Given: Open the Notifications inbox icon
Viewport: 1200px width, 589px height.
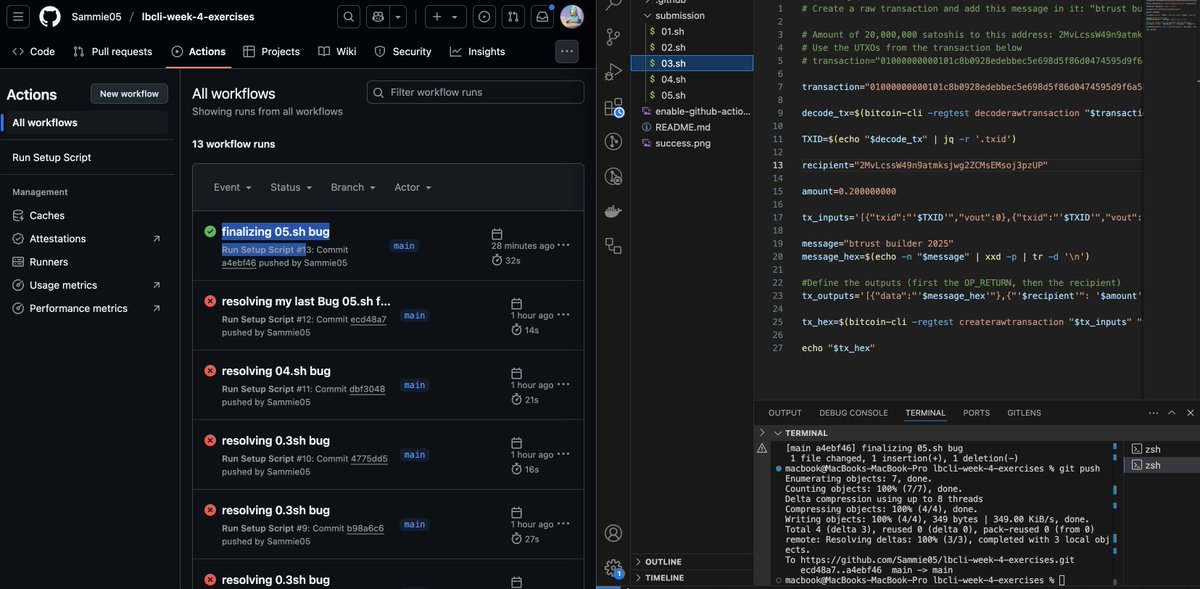Looking at the screenshot, I should pyautogui.click(x=542, y=17).
